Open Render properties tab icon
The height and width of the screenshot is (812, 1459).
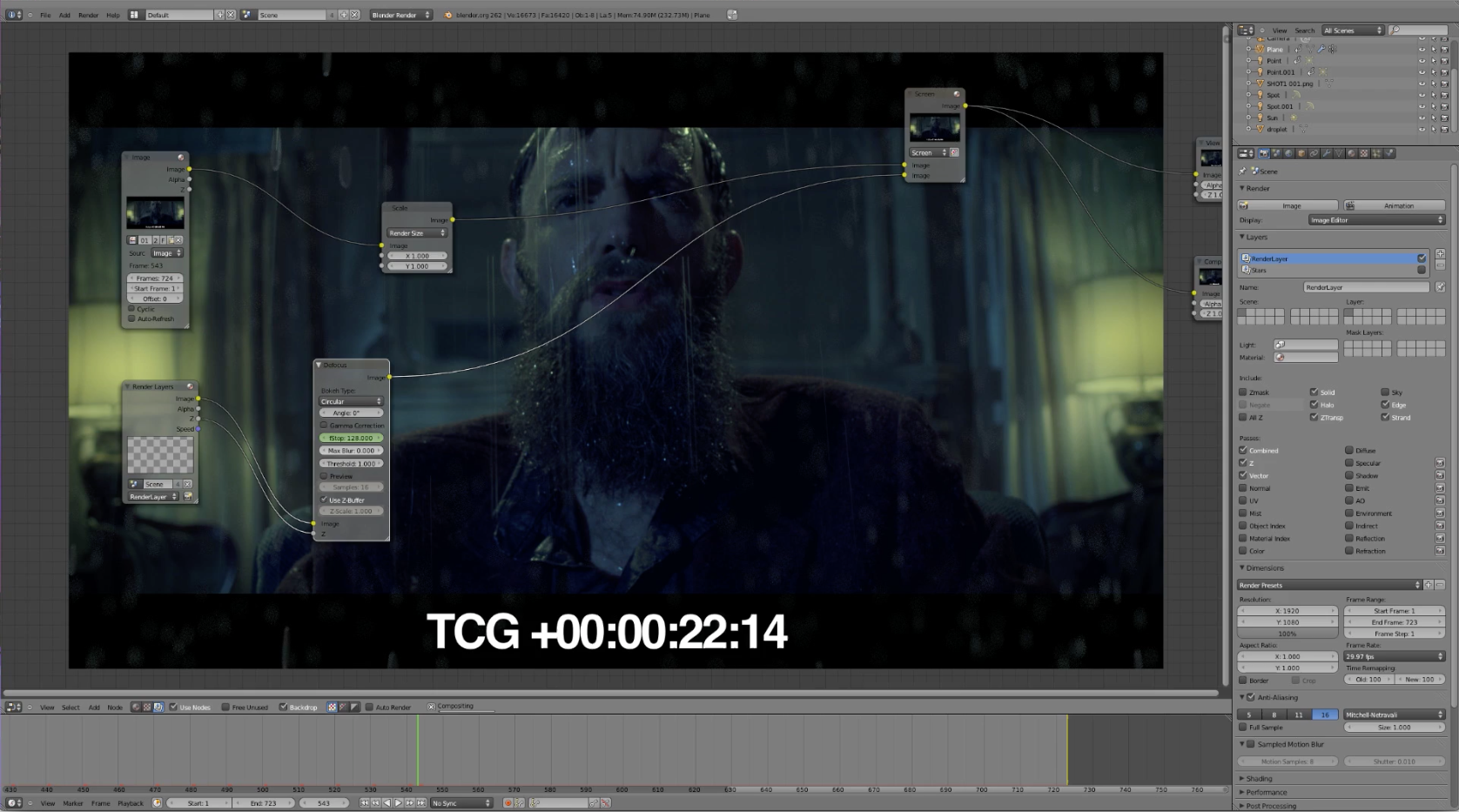[1264, 153]
